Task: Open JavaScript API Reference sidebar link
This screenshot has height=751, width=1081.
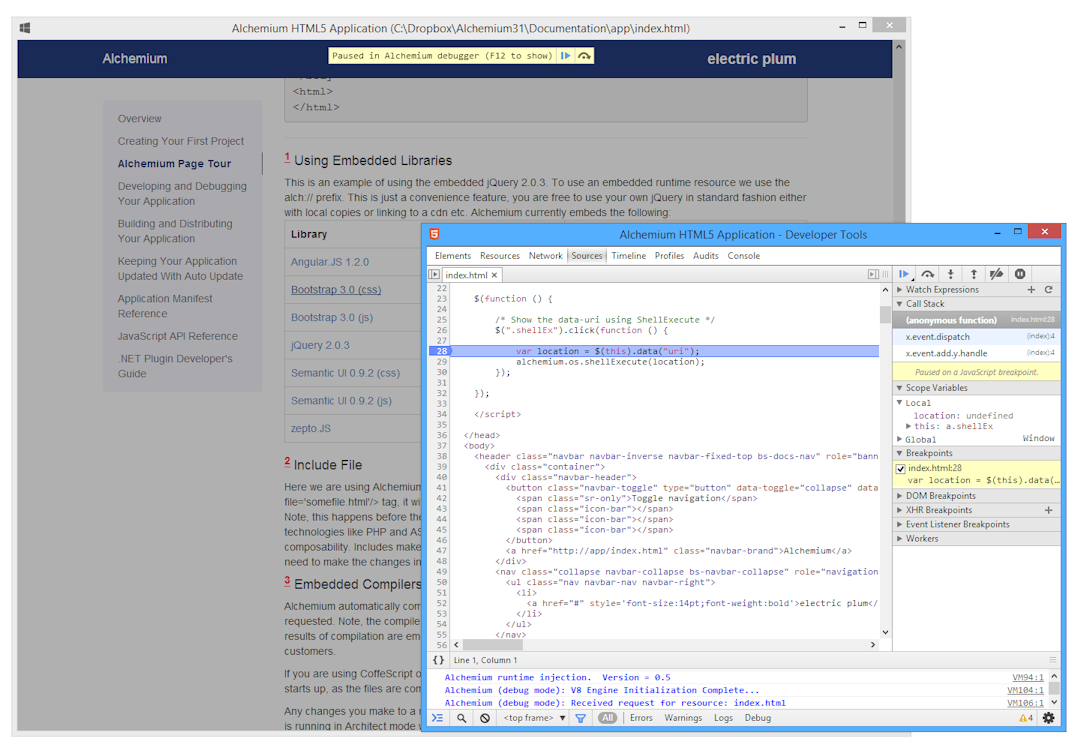Action: pos(177,336)
